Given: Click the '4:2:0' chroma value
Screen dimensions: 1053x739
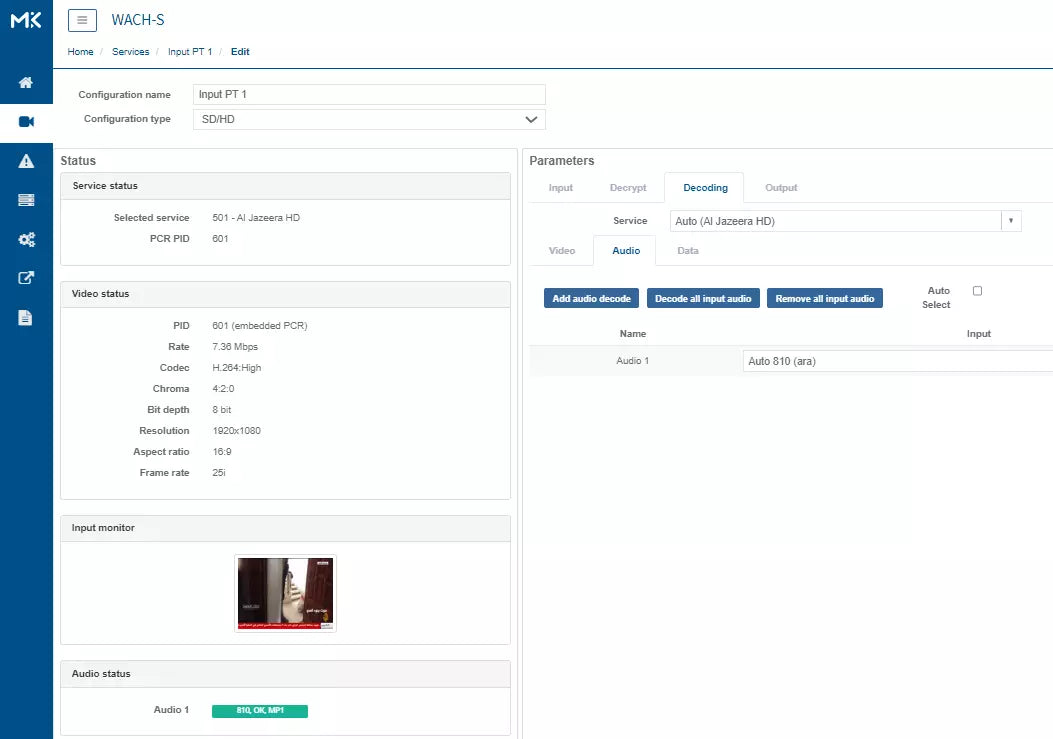Looking at the screenshot, I should point(223,389).
